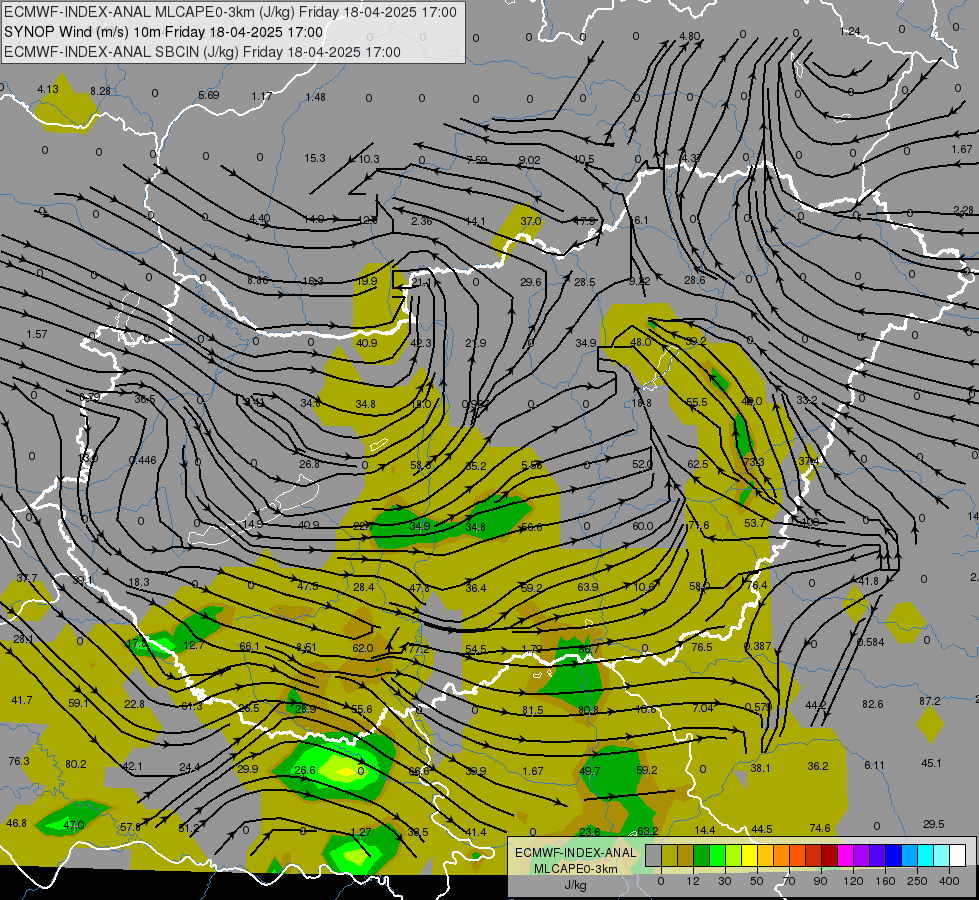Click the map value 45.1
The height and width of the screenshot is (900, 979).
point(930,763)
